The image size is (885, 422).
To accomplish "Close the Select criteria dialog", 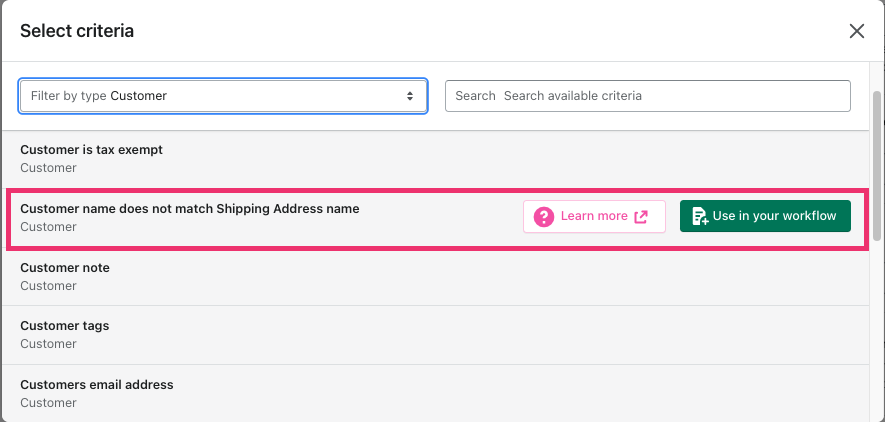I will click(856, 31).
